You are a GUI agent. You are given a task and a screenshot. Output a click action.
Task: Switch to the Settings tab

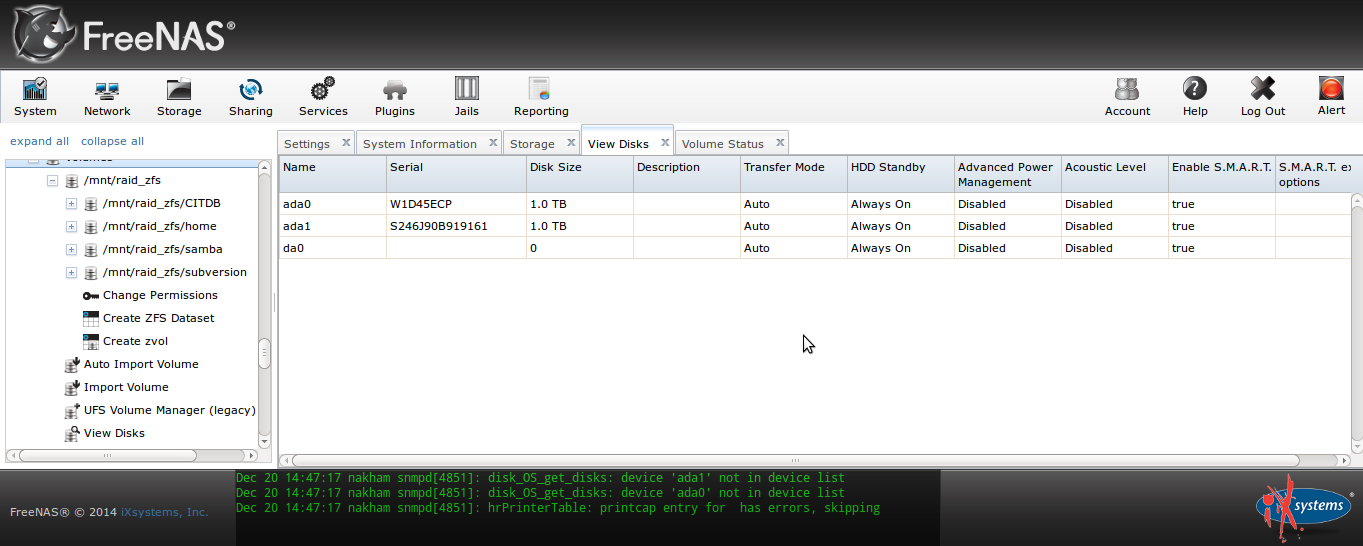tap(307, 144)
